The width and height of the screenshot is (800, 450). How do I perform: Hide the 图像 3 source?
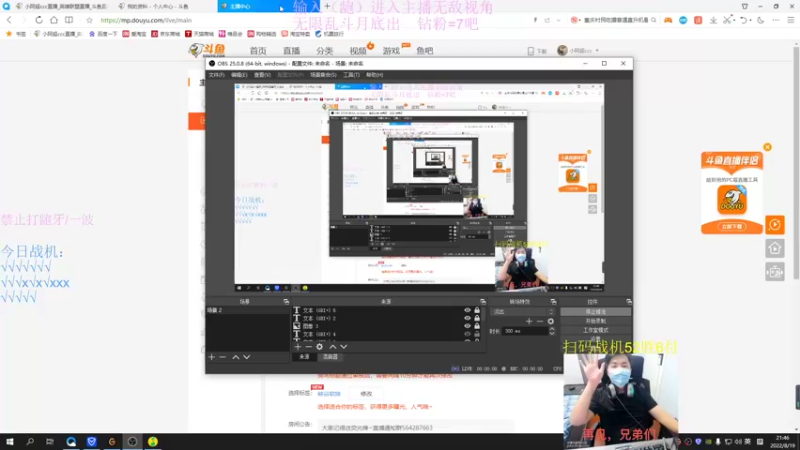click(467, 326)
